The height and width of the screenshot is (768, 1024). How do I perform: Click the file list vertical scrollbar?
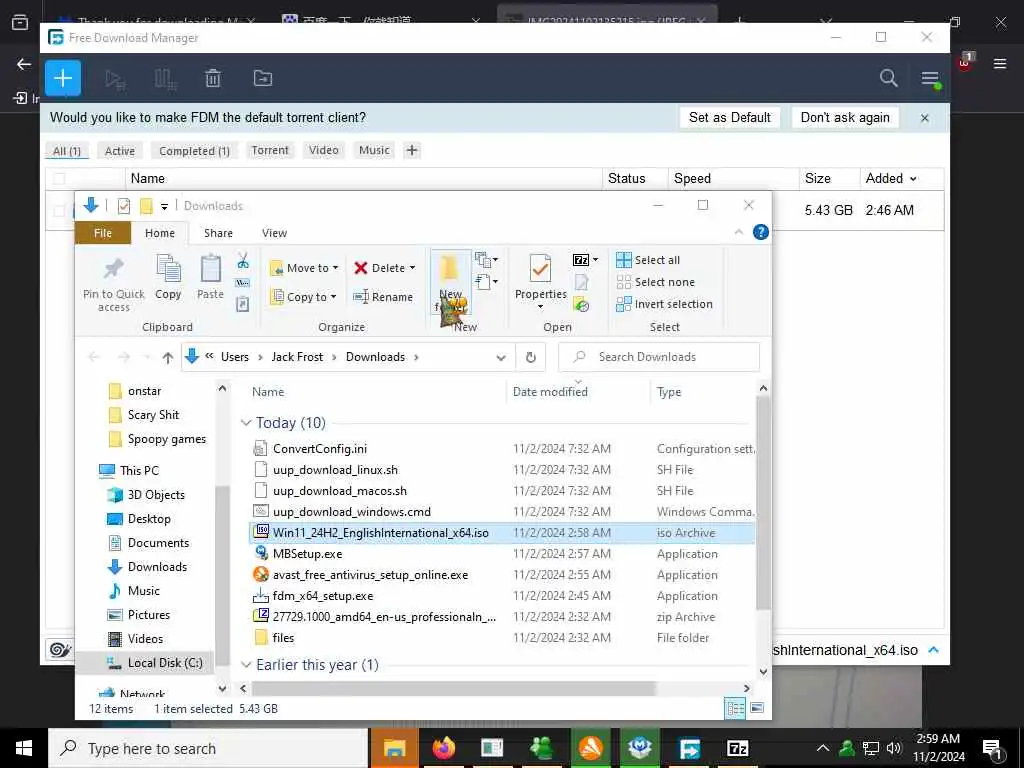763,503
